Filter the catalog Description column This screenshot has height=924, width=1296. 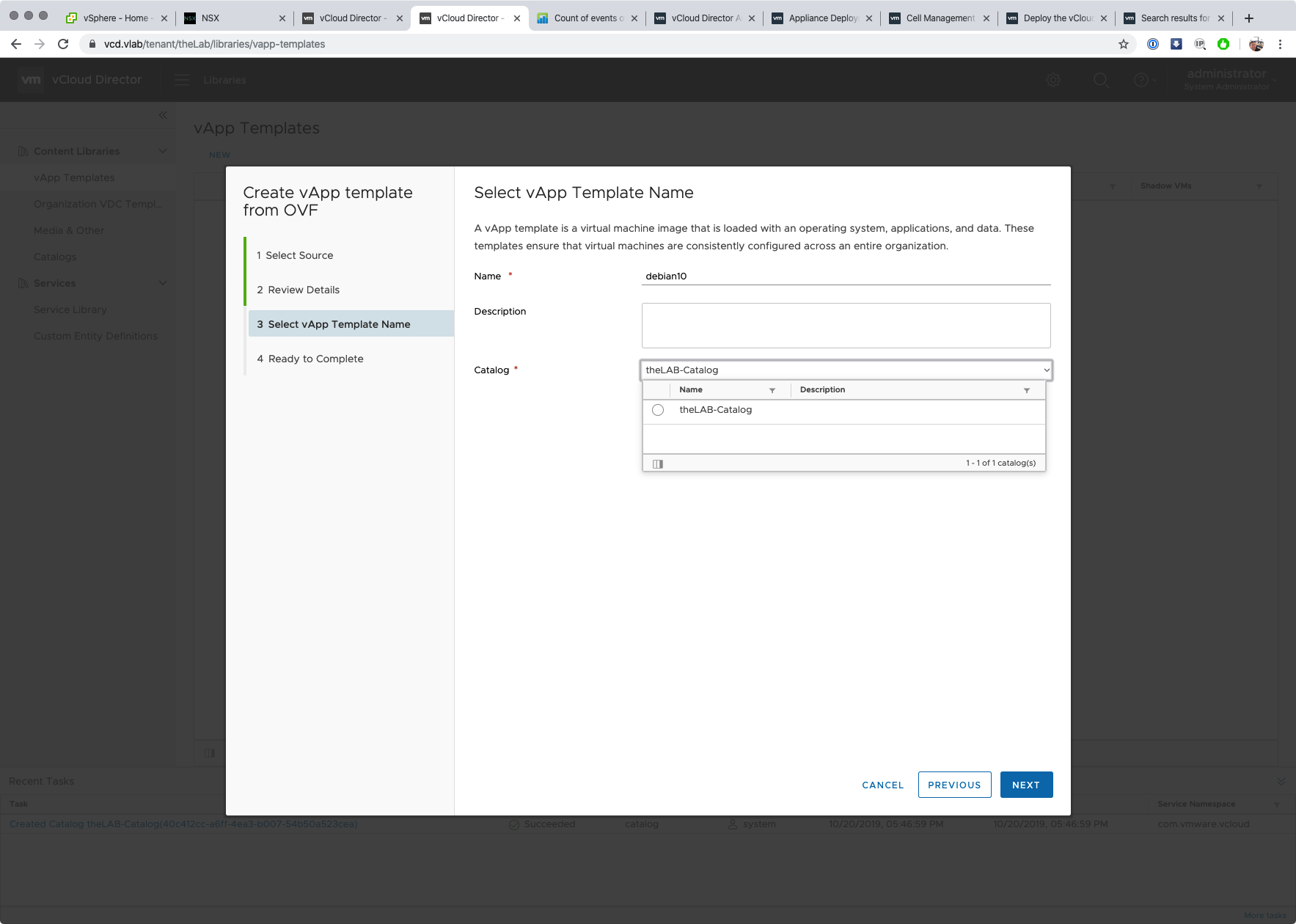pos(1027,390)
